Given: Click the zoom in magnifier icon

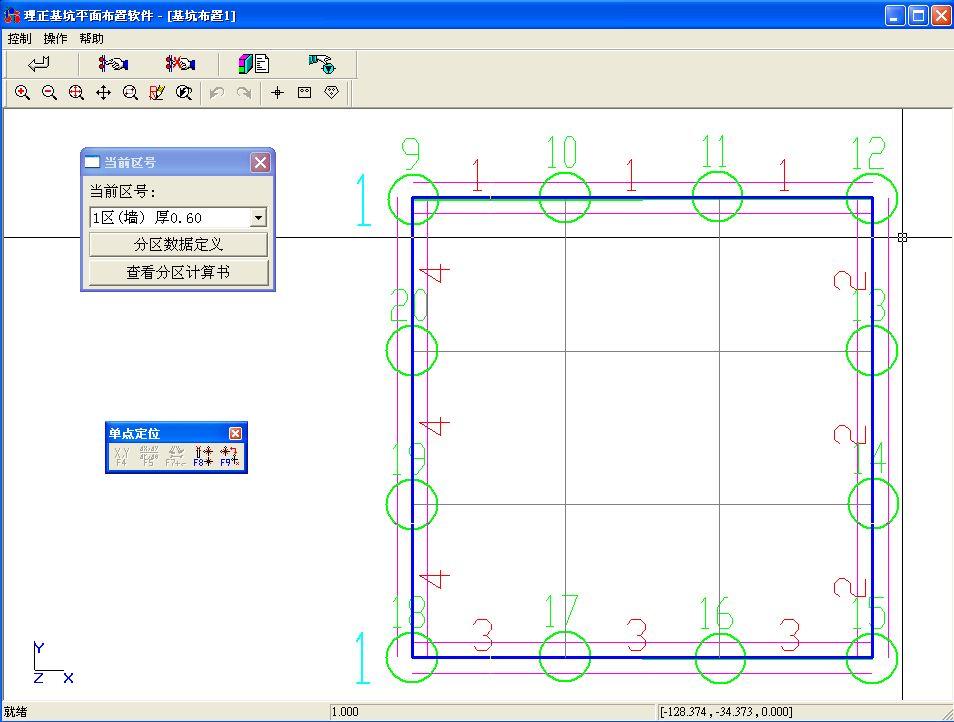Looking at the screenshot, I should (x=22, y=93).
